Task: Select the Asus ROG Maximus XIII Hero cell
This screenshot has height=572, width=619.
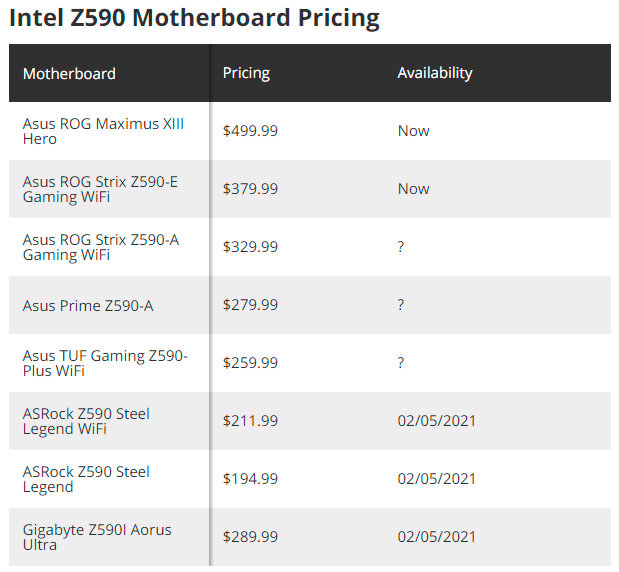Action: click(x=103, y=131)
